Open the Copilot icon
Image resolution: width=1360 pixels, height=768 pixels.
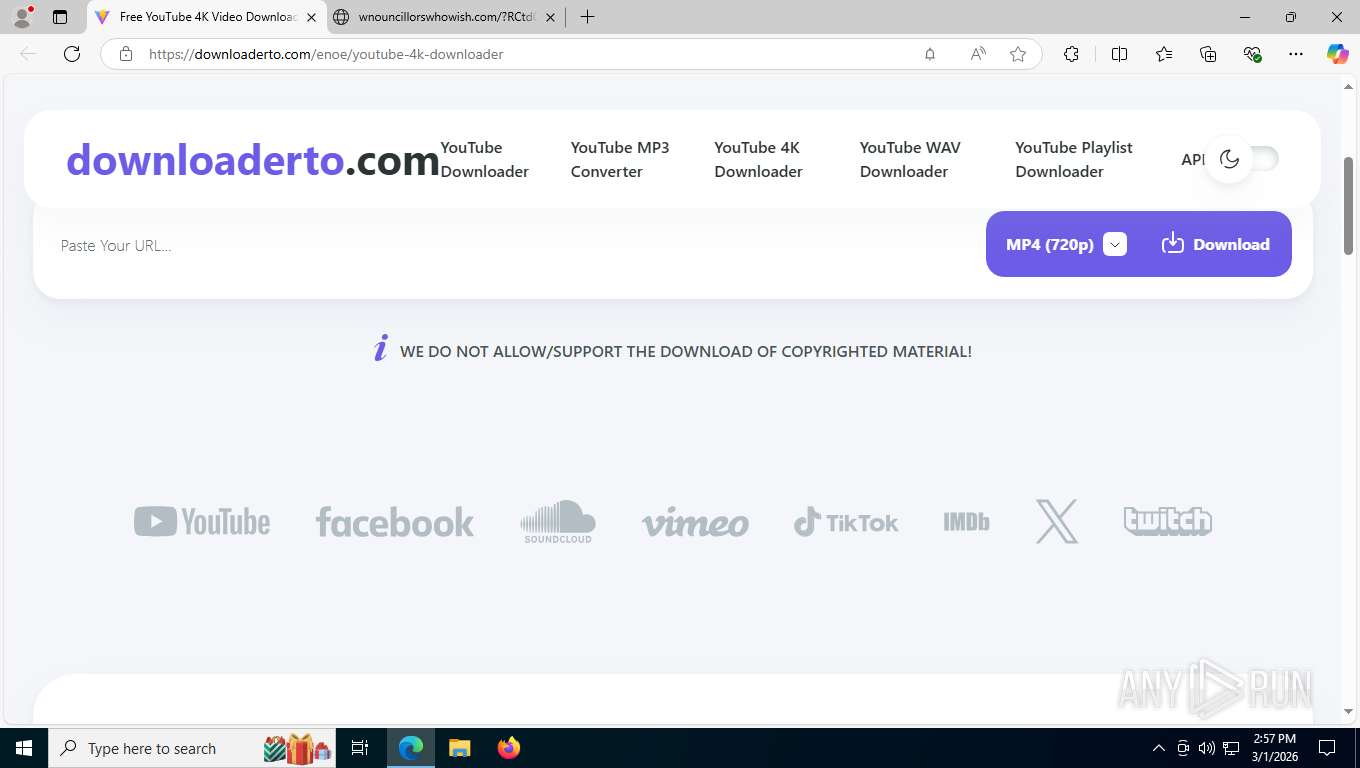1337,54
